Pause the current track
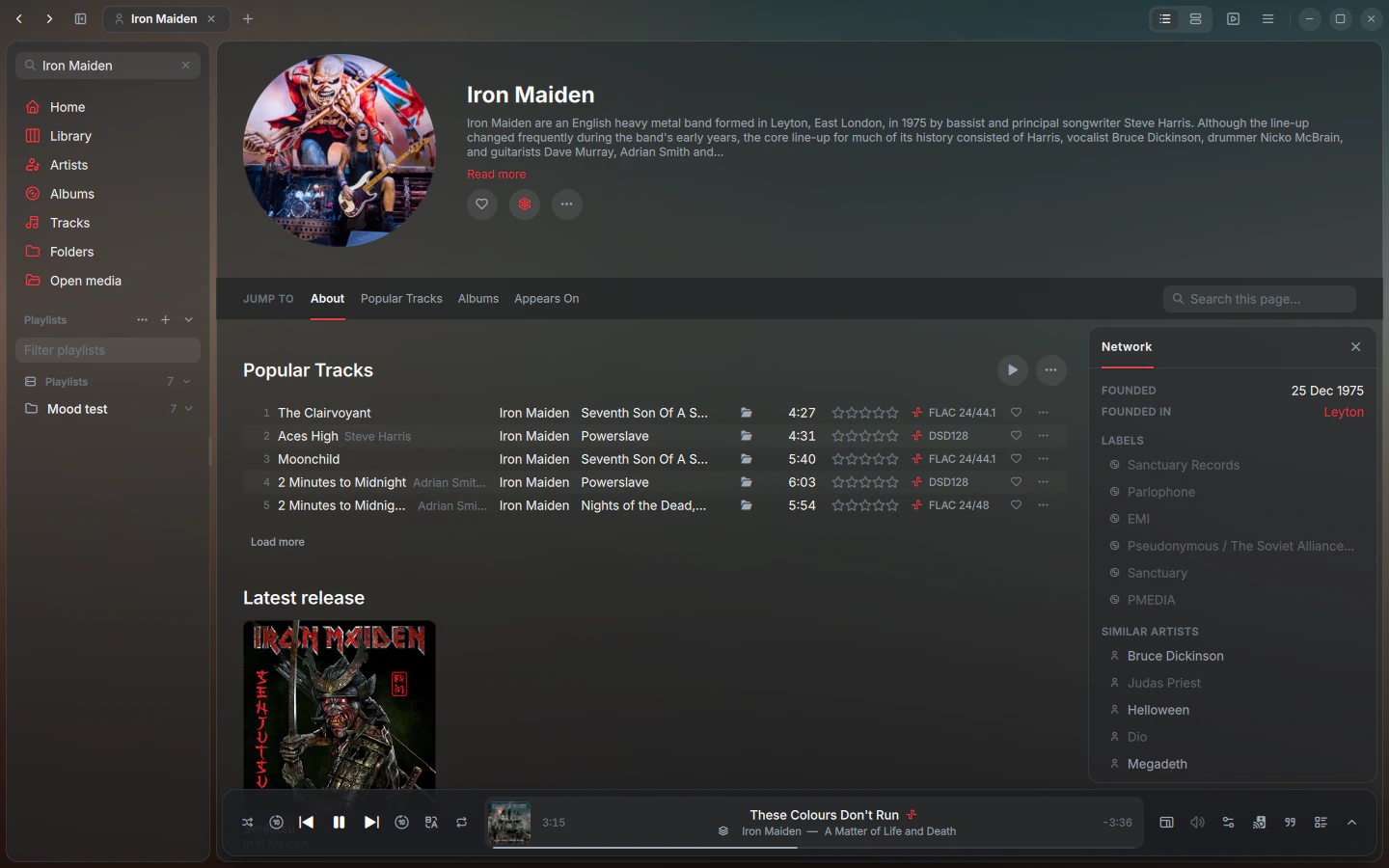 [x=339, y=823]
